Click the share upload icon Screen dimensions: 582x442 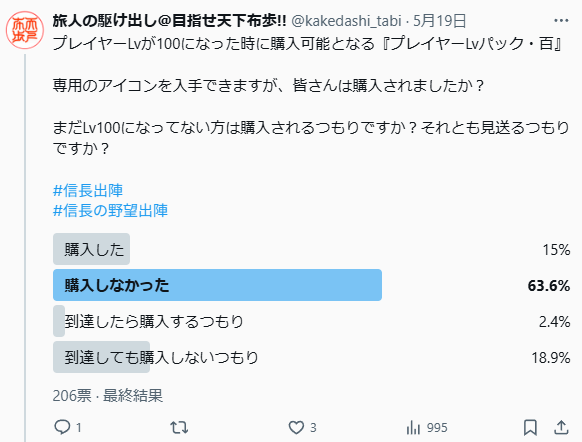pos(561,428)
